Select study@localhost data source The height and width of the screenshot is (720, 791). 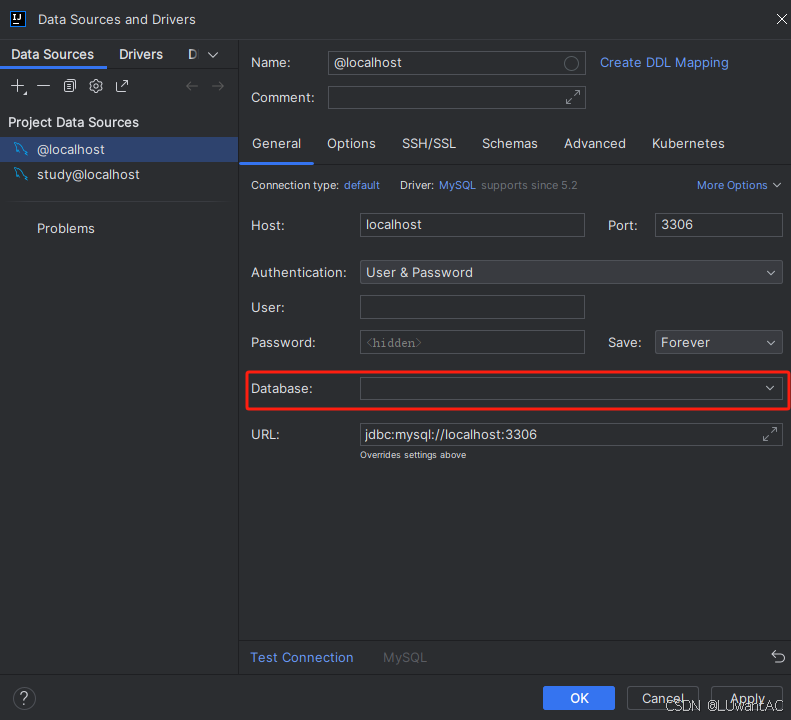(119, 175)
